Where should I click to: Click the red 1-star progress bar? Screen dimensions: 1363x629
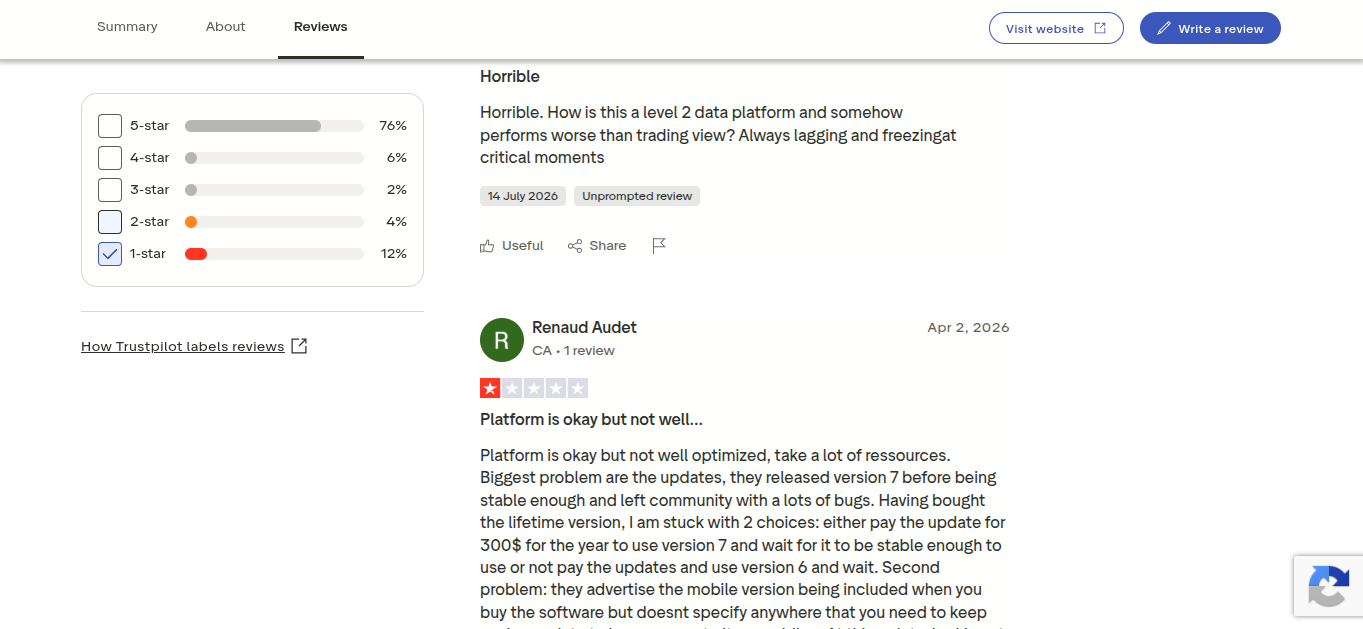tap(274, 254)
